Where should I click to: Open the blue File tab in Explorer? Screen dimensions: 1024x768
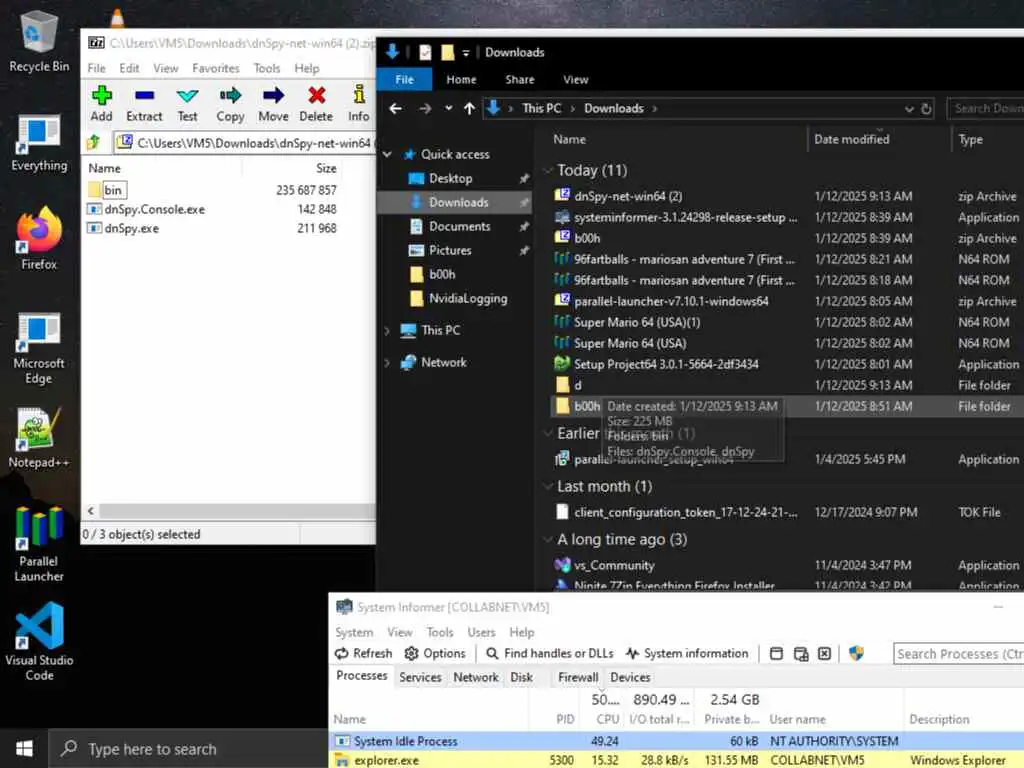point(404,79)
